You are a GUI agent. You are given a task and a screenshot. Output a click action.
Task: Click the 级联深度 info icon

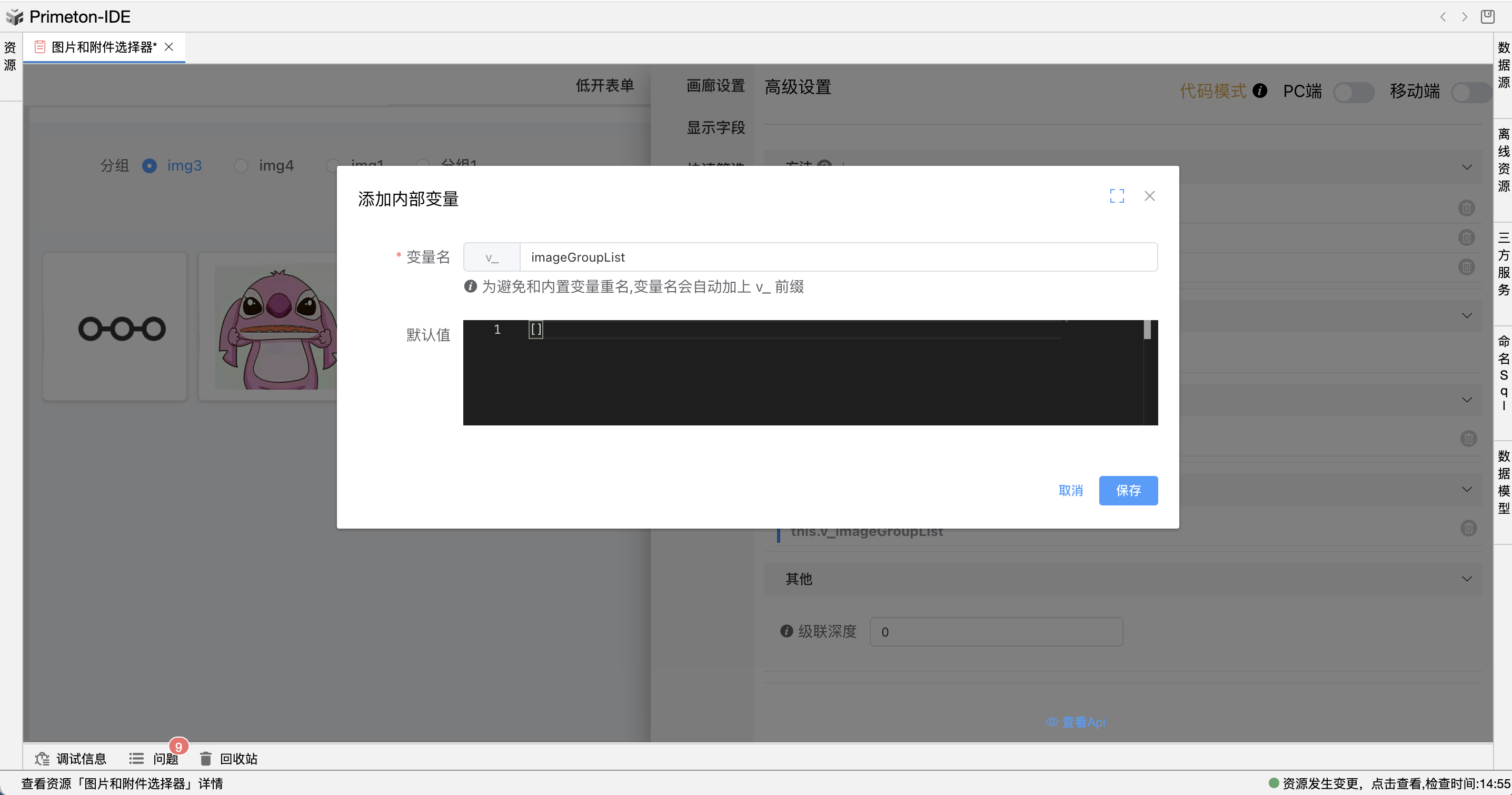787,631
